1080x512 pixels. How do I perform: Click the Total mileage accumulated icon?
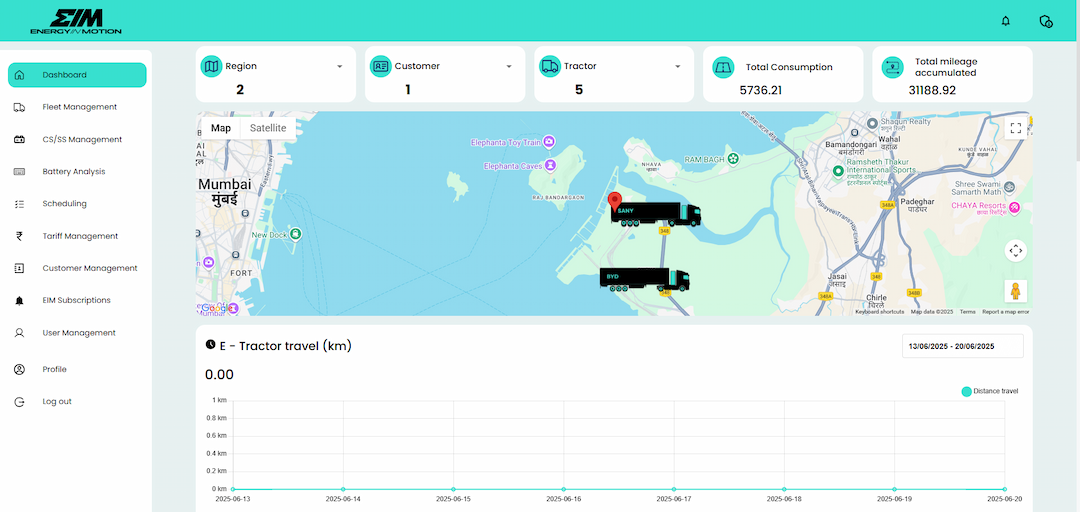[893, 67]
